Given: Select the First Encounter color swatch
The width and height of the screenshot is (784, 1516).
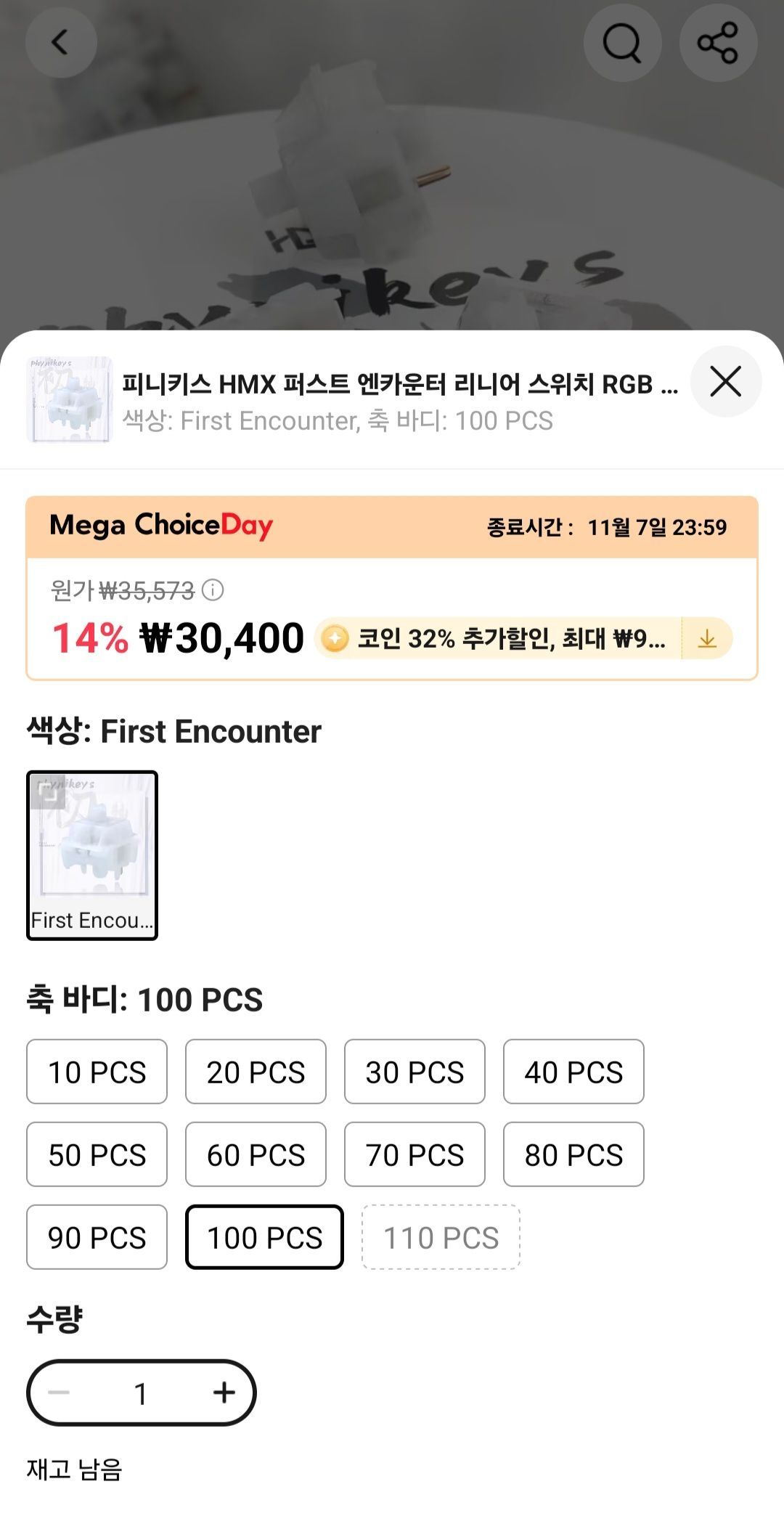Looking at the screenshot, I should click(92, 855).
